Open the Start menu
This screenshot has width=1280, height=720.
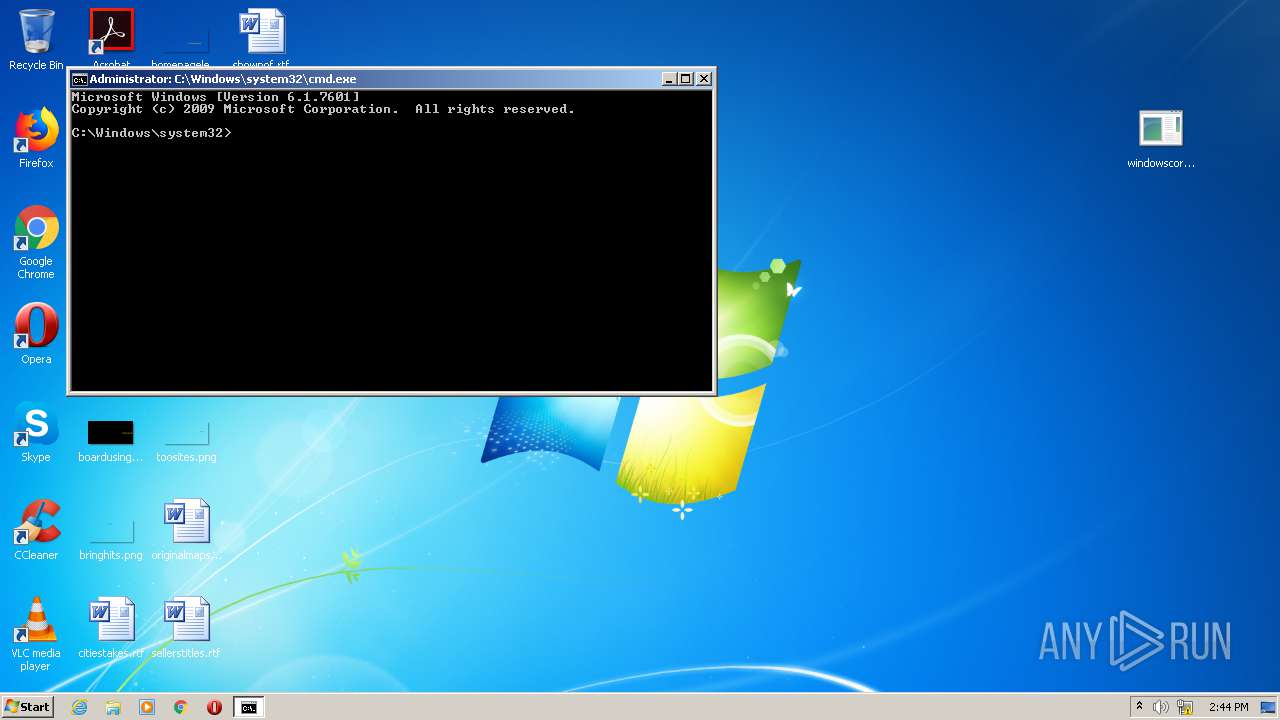point(27,707)
